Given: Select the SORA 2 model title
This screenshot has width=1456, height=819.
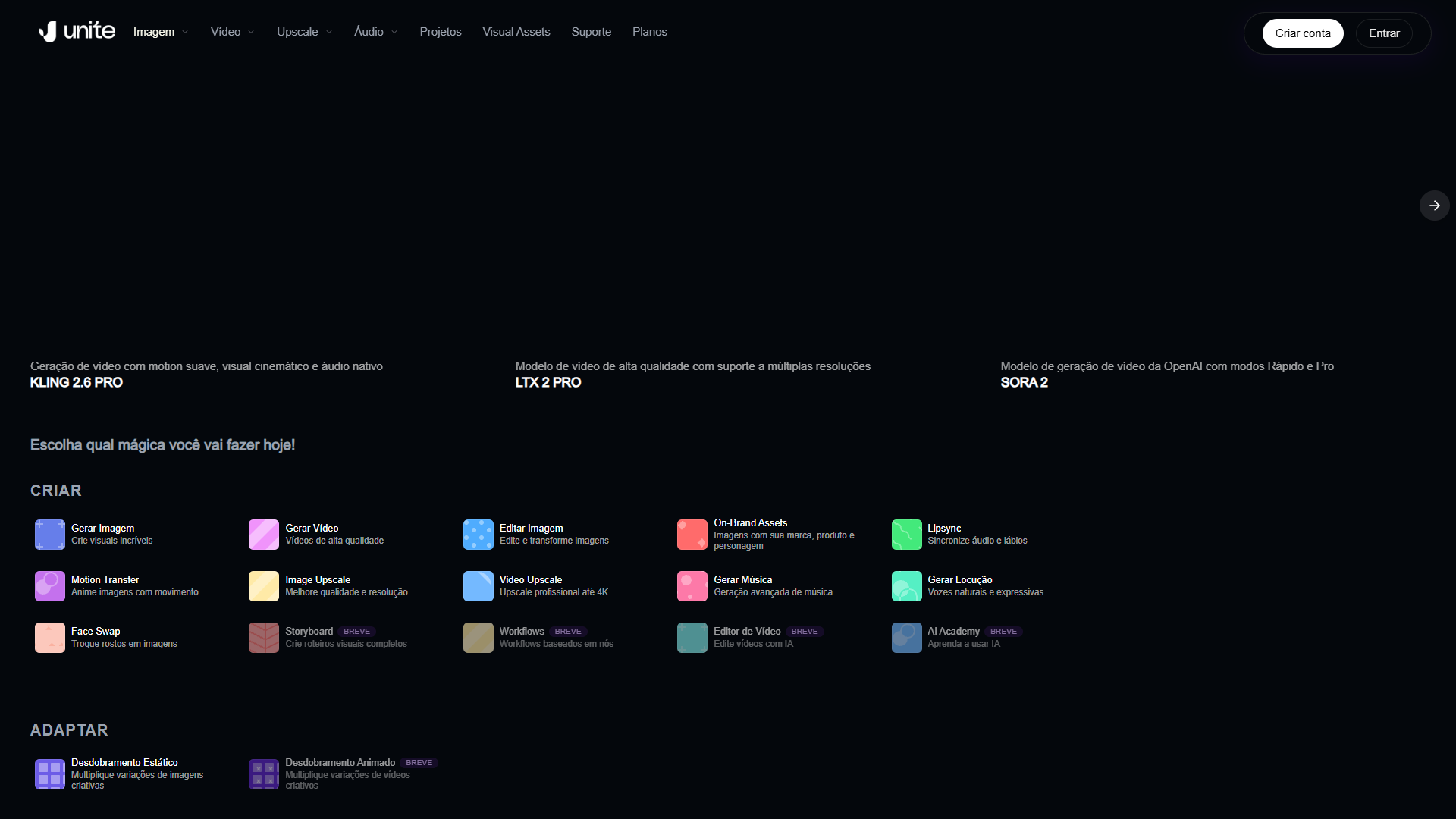Looking at the screenshot, I should 1025,382.
